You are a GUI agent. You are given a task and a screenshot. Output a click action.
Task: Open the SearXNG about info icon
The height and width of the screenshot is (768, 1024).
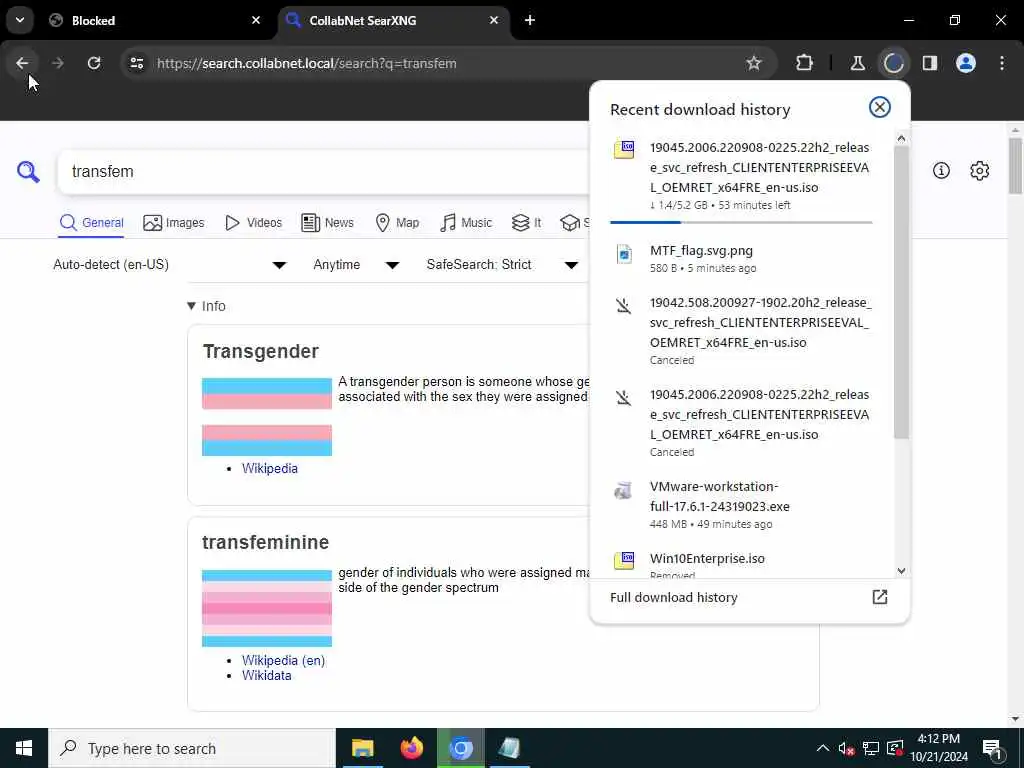tap(941, 170)
